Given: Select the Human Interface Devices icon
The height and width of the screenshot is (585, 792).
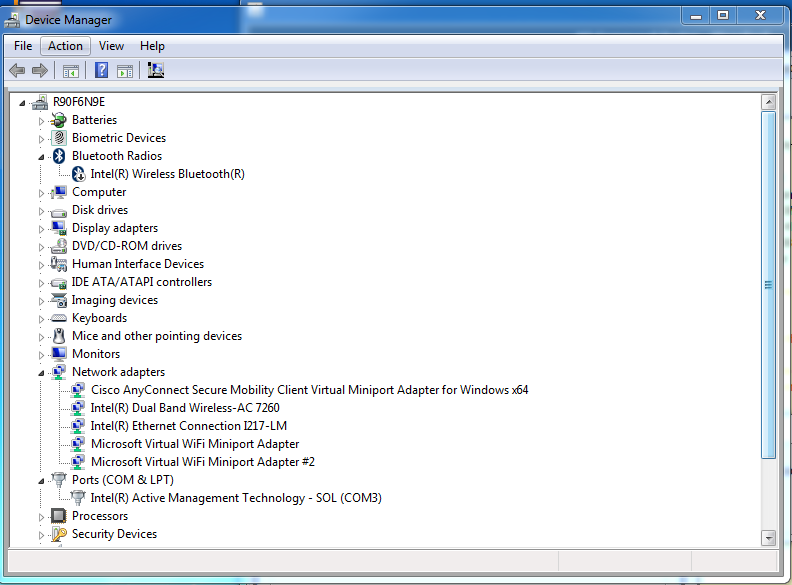Looking at the screenshot, I should tap(59, 264).
